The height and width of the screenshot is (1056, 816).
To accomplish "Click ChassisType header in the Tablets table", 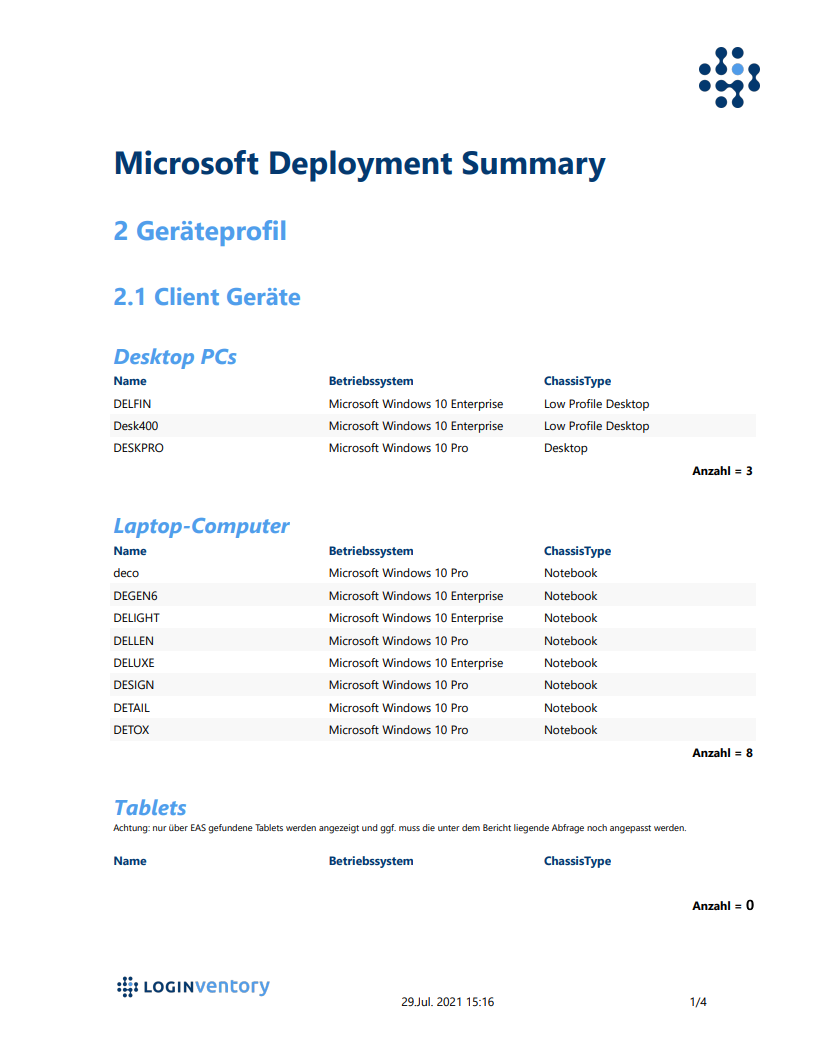I will coord(578,861).
